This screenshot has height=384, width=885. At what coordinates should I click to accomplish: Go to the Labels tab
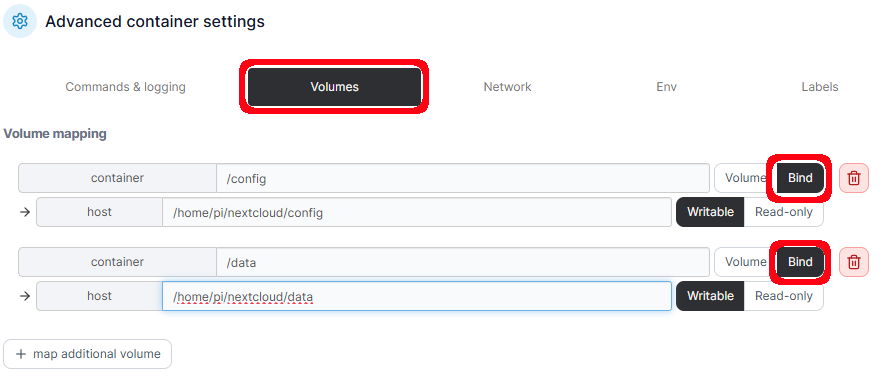(820, 87)
